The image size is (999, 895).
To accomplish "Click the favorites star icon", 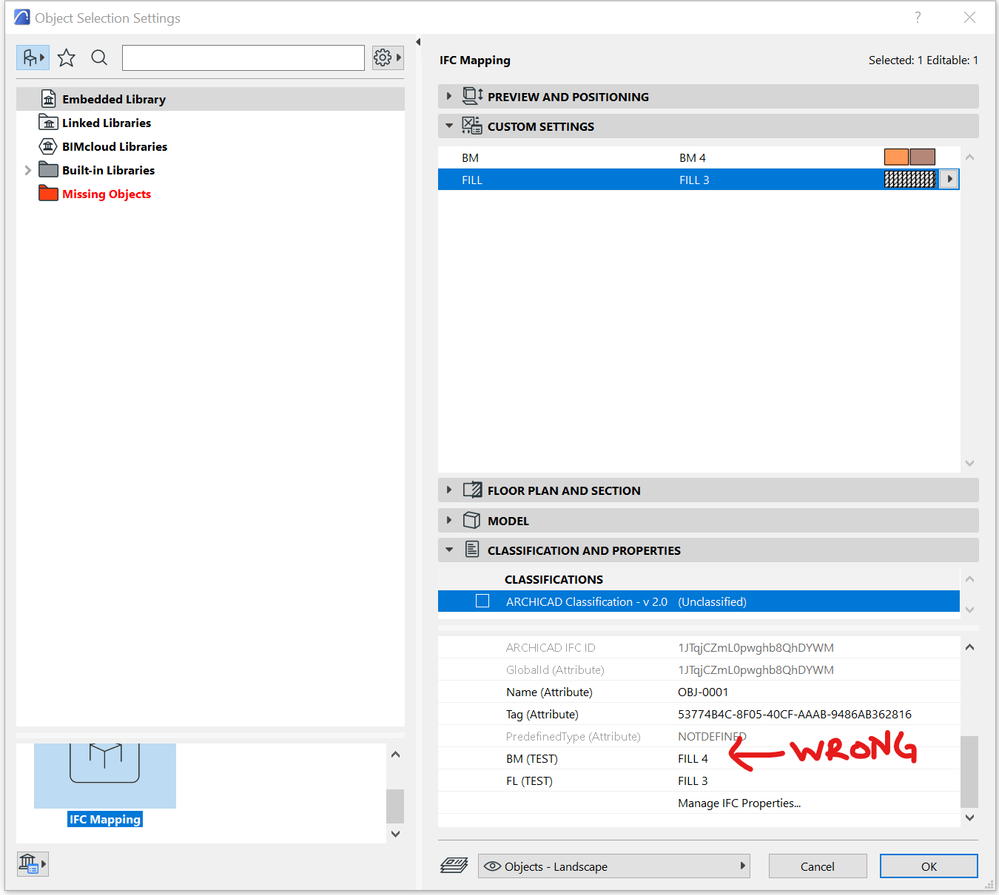I will [x=66, y=58].
